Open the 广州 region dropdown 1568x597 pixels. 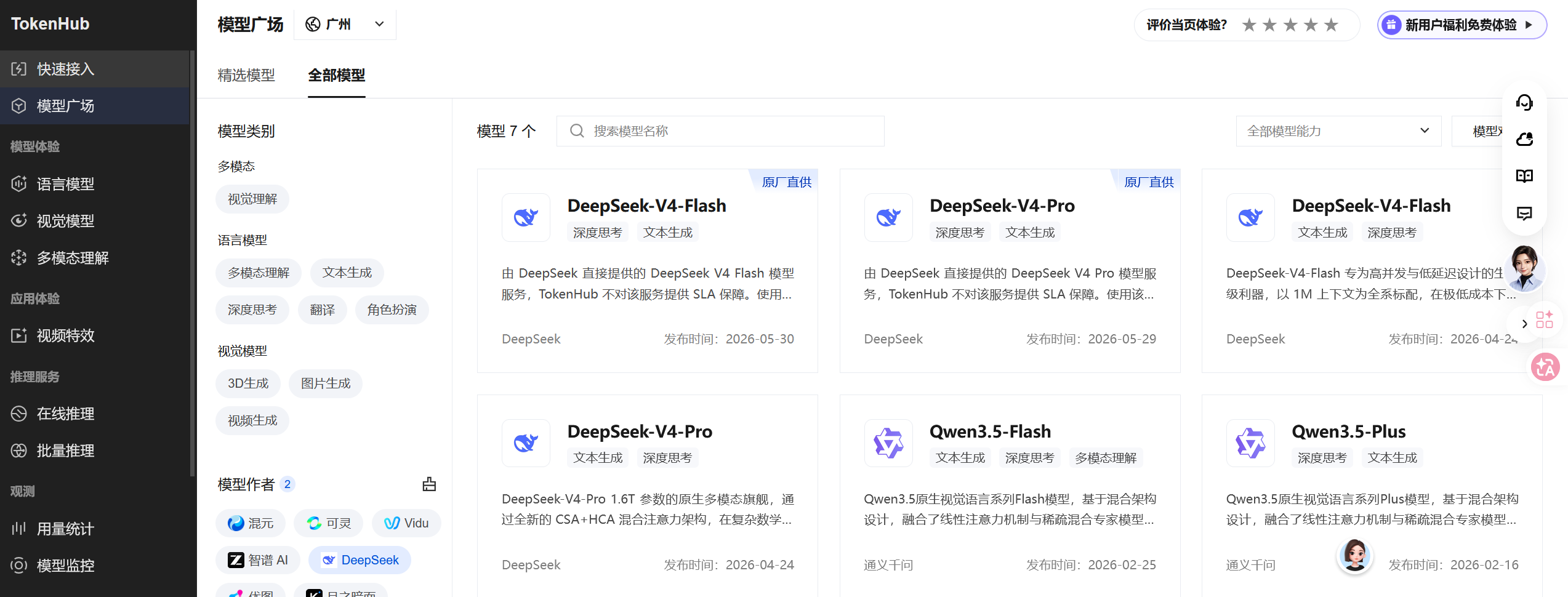[x=345, y=25]
